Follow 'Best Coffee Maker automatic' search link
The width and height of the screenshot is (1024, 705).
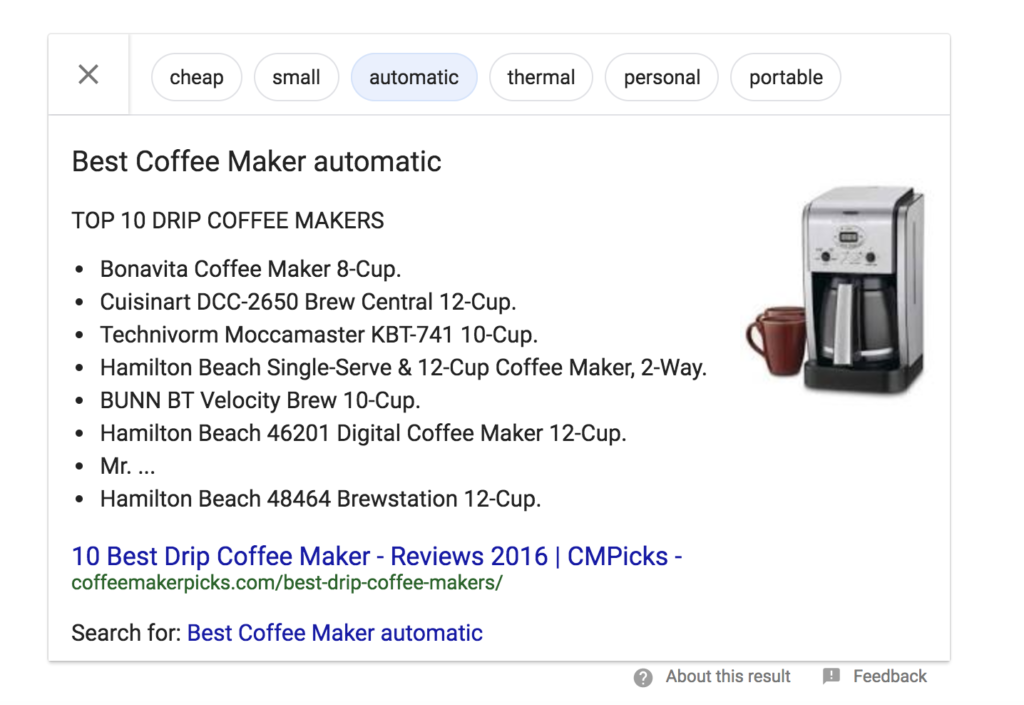[335, 633]
